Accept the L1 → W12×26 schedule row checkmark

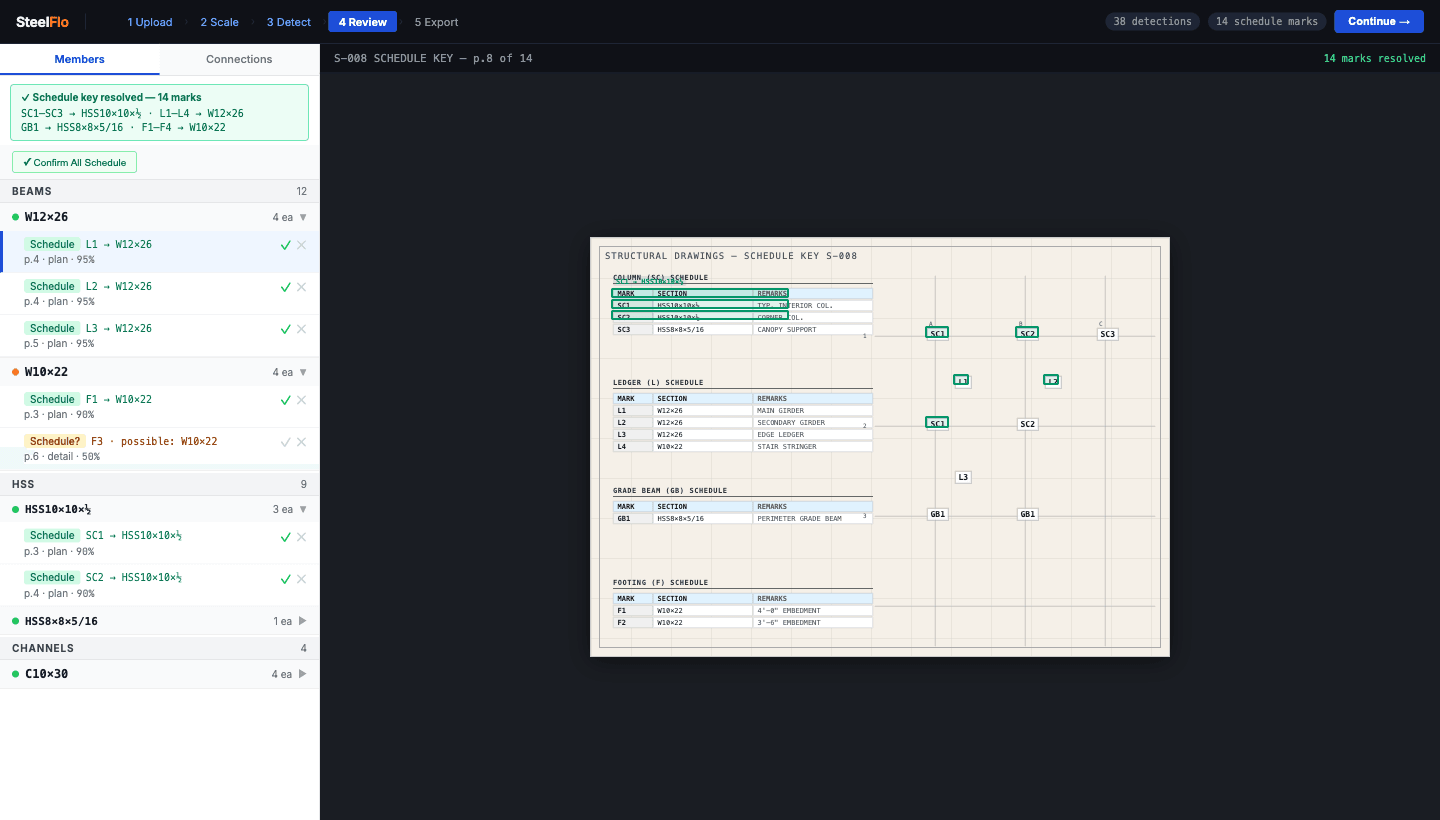285,245
